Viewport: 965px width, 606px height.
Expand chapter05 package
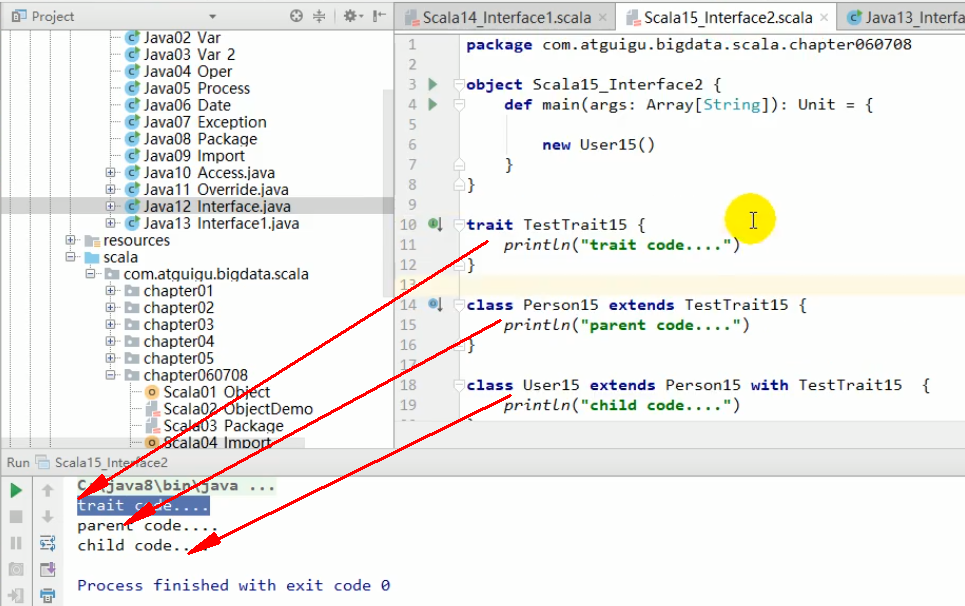click(x=110, y=358)
